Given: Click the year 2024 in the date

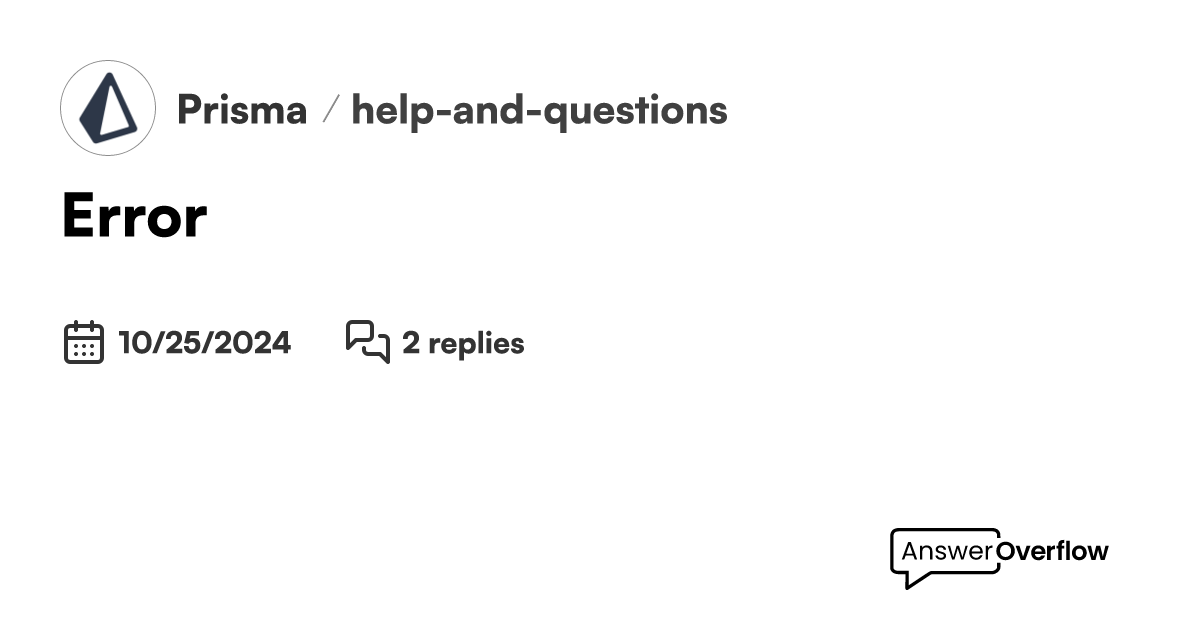Looking at the screenshot, I should [x=254, y=343].
